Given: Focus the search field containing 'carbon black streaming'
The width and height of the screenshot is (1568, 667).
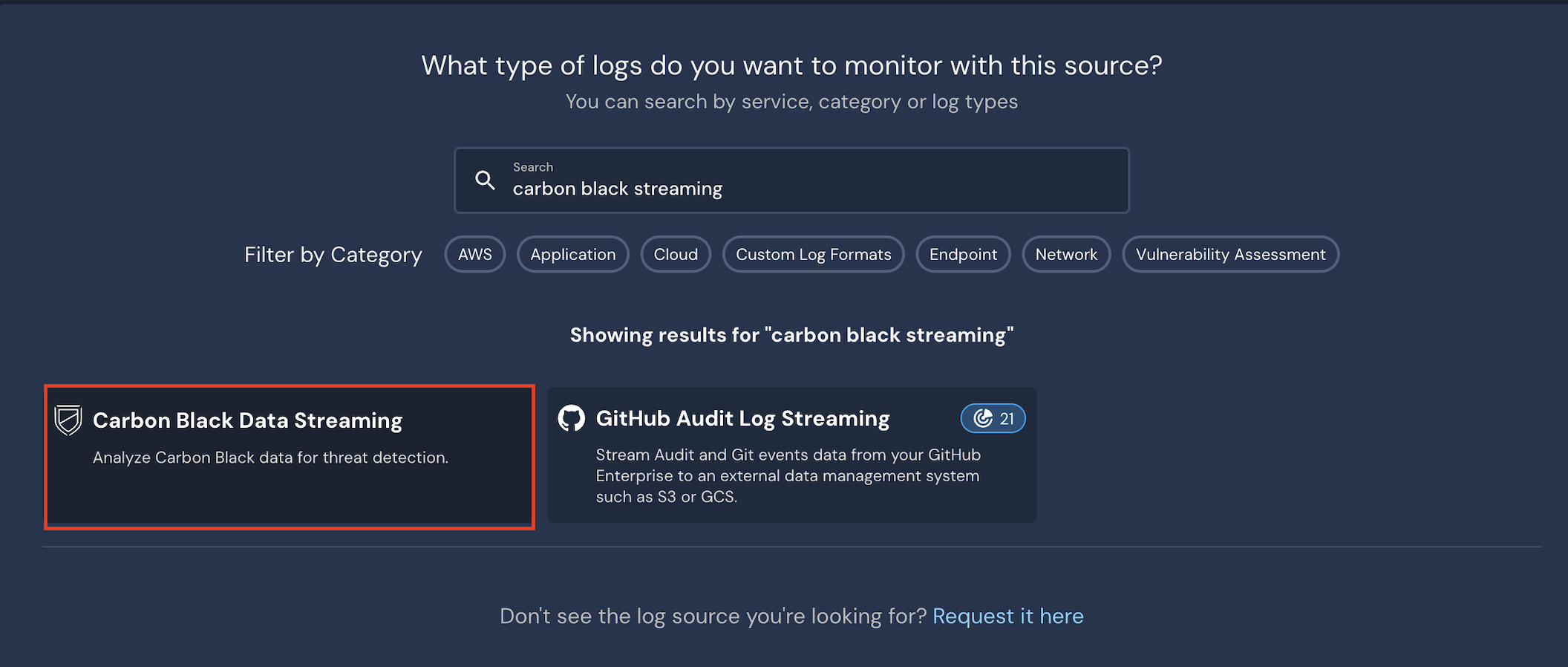Looking at the screenshot, I should coord(791,180).
